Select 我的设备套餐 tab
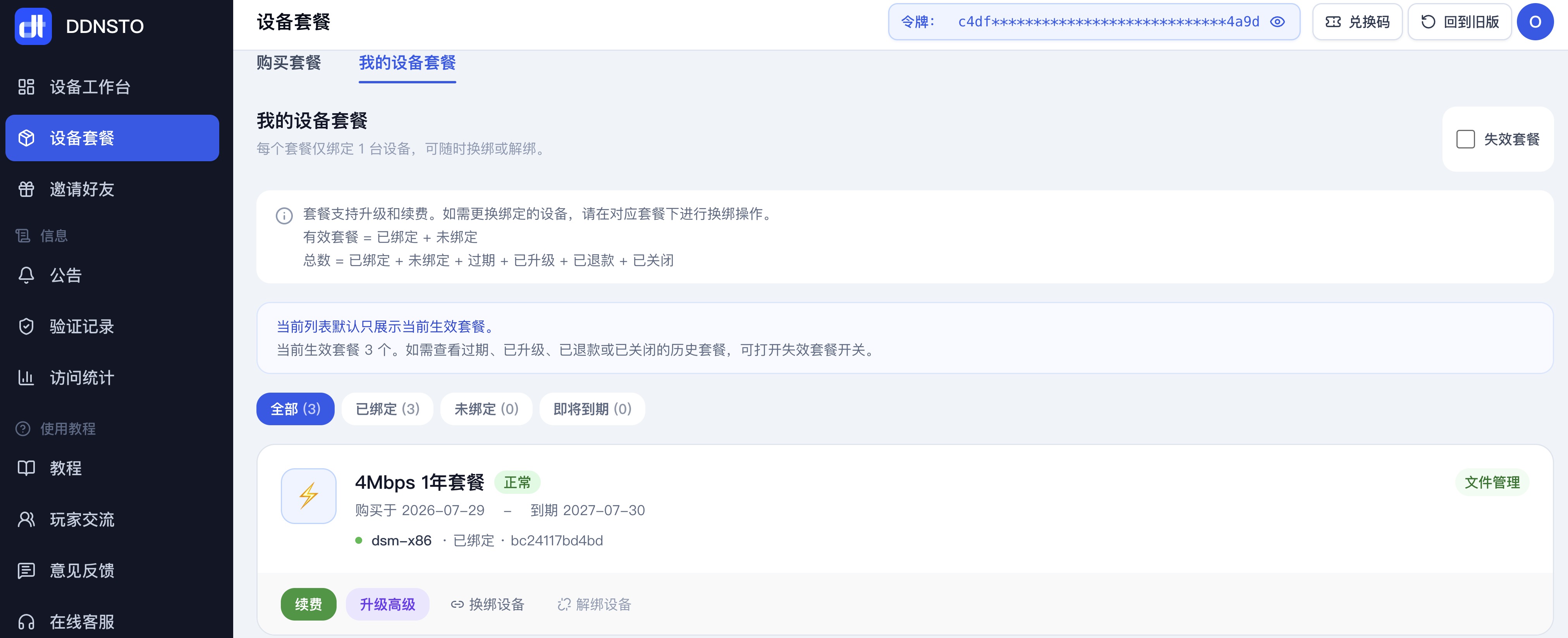Viewport: 1568px width, 638px height. (407, 63)
